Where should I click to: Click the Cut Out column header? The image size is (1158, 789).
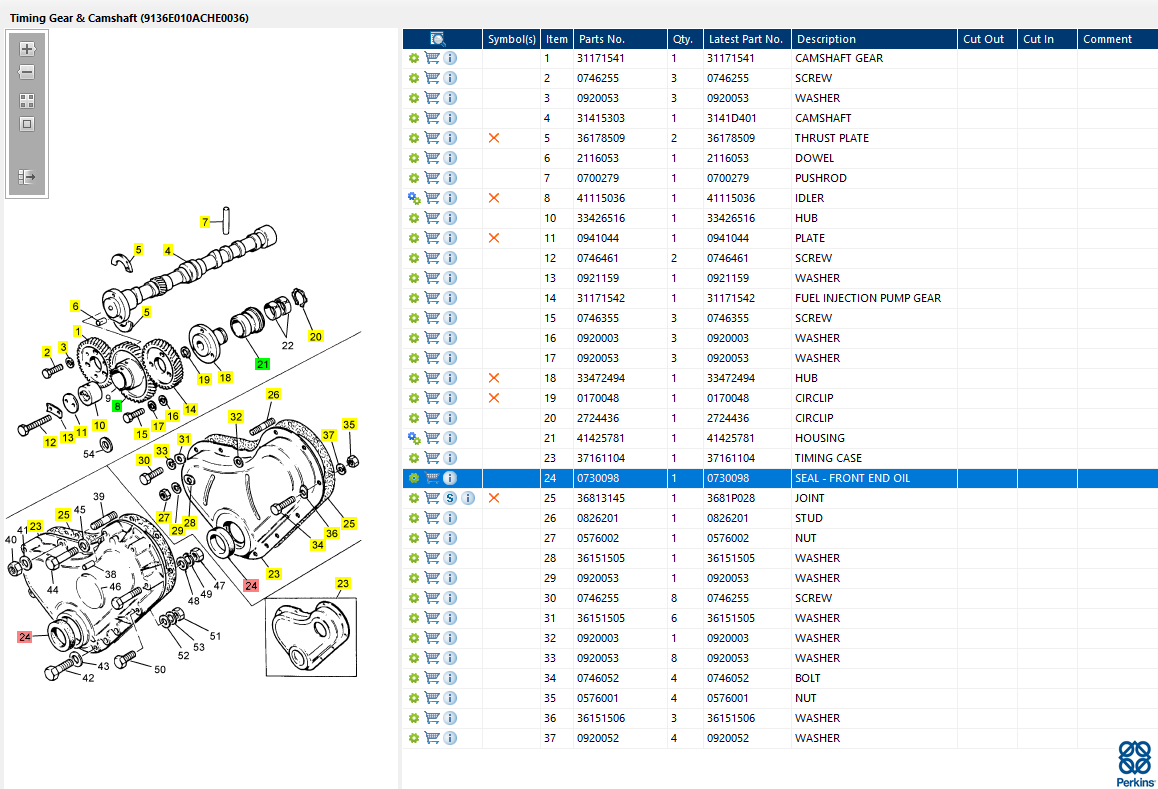point(987,39)
